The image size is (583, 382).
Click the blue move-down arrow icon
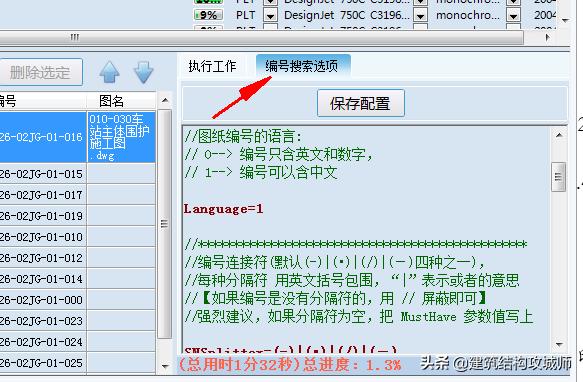144,72
